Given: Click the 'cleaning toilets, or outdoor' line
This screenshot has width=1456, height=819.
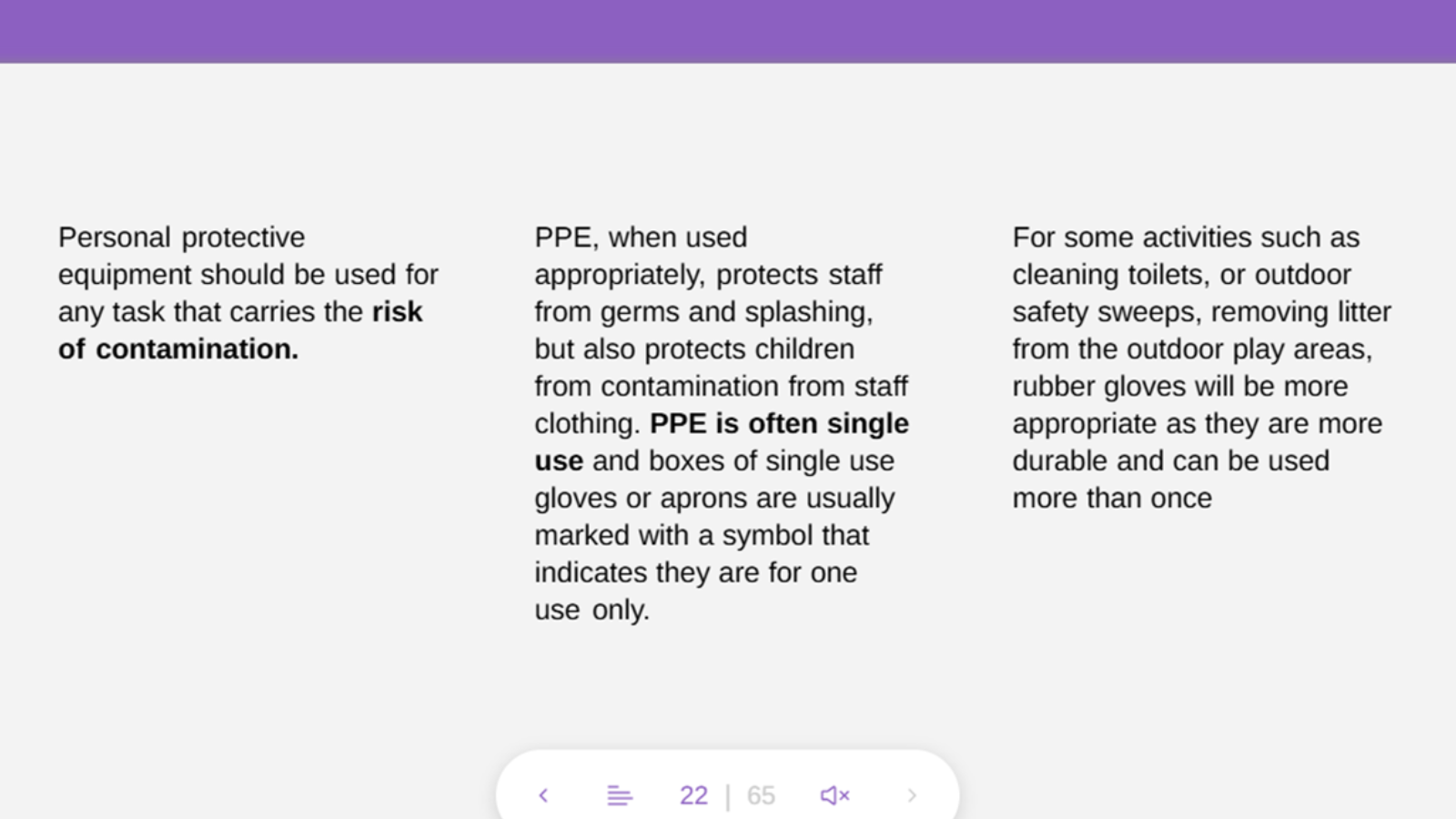Looking at the screenshot, I should tap(1181, 275).
